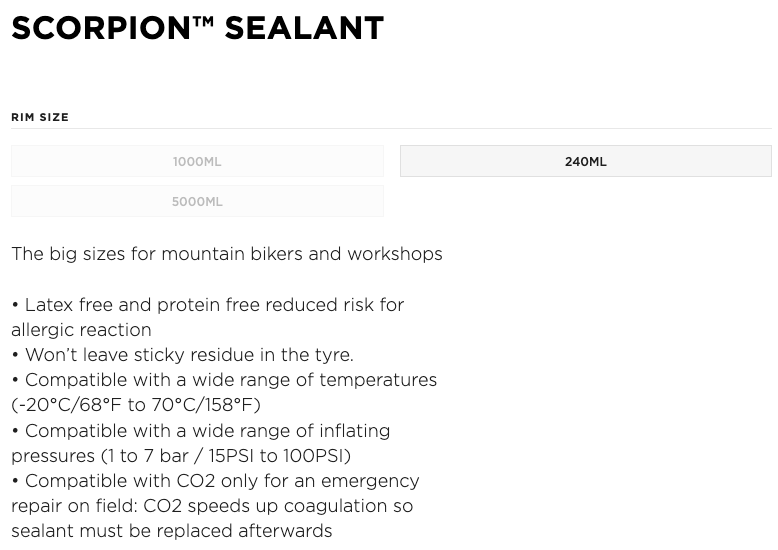Click the CO2 speeds up coagulation line

pyautogui.click(x=212, y=506)
